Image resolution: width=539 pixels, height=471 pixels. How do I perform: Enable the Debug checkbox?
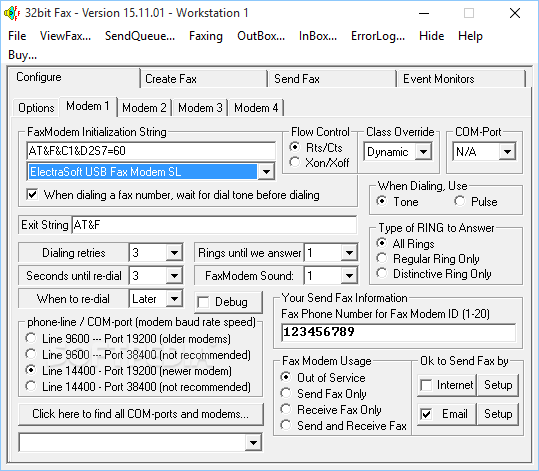(203, 303)
